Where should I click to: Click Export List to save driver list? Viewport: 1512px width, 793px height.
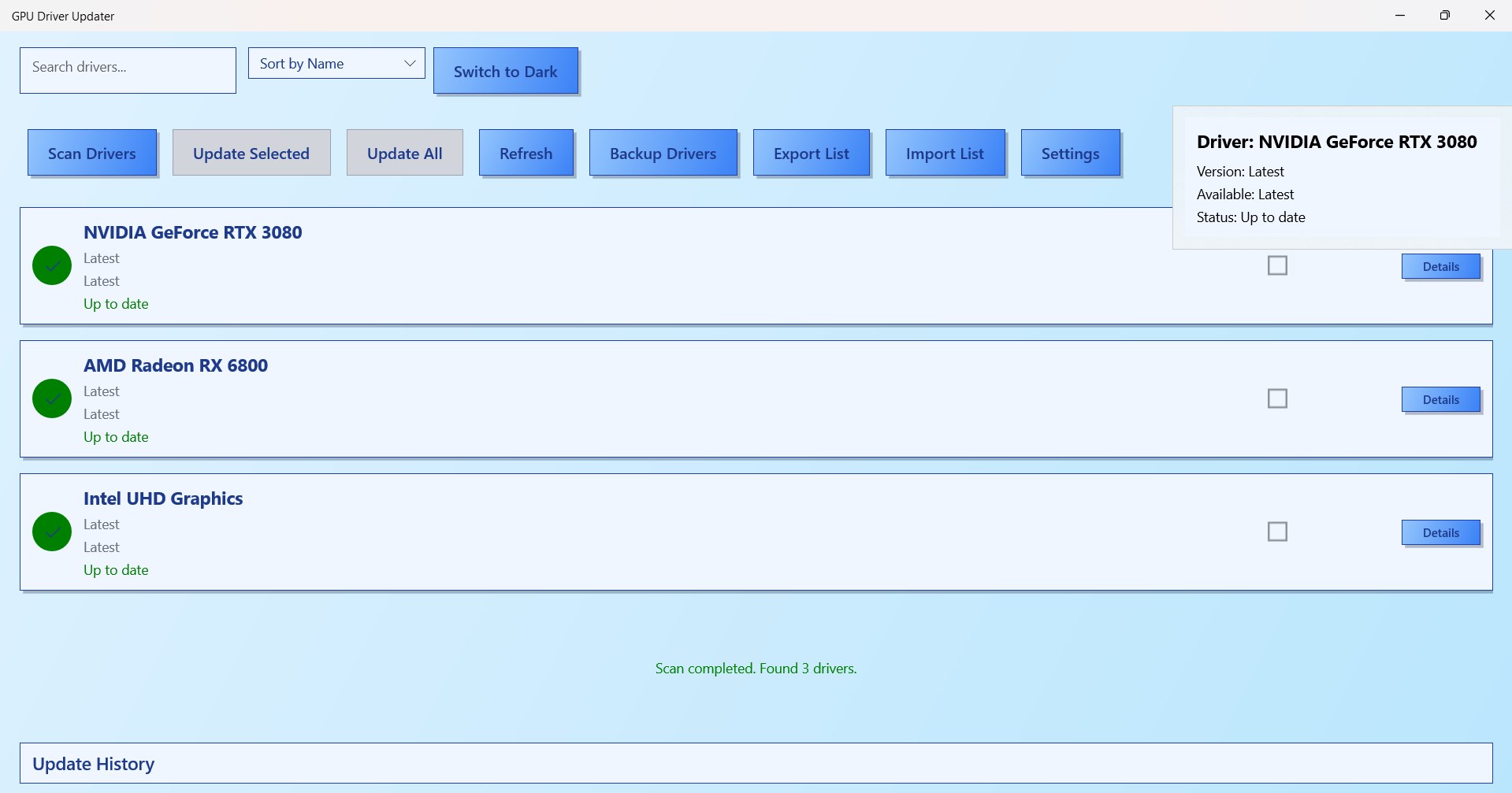point(812,153)
